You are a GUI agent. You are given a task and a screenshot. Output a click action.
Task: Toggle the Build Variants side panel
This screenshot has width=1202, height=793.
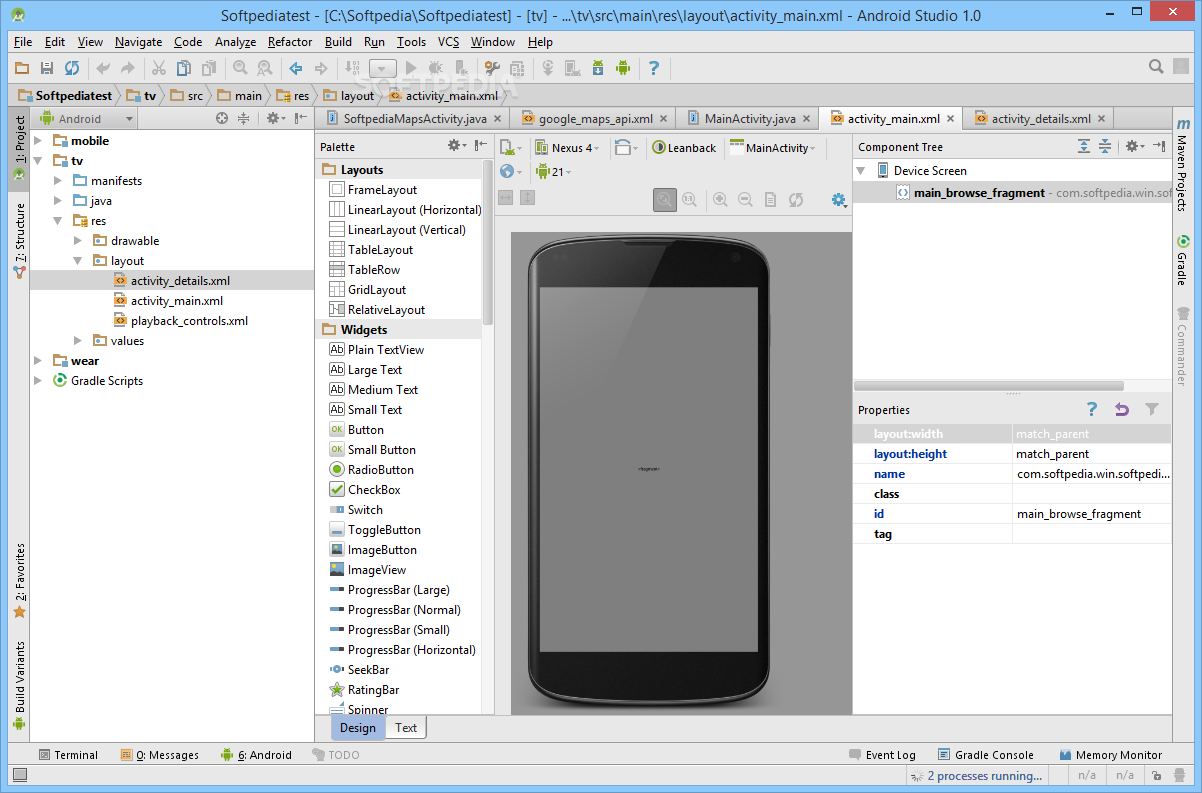[x=19, y=686]
